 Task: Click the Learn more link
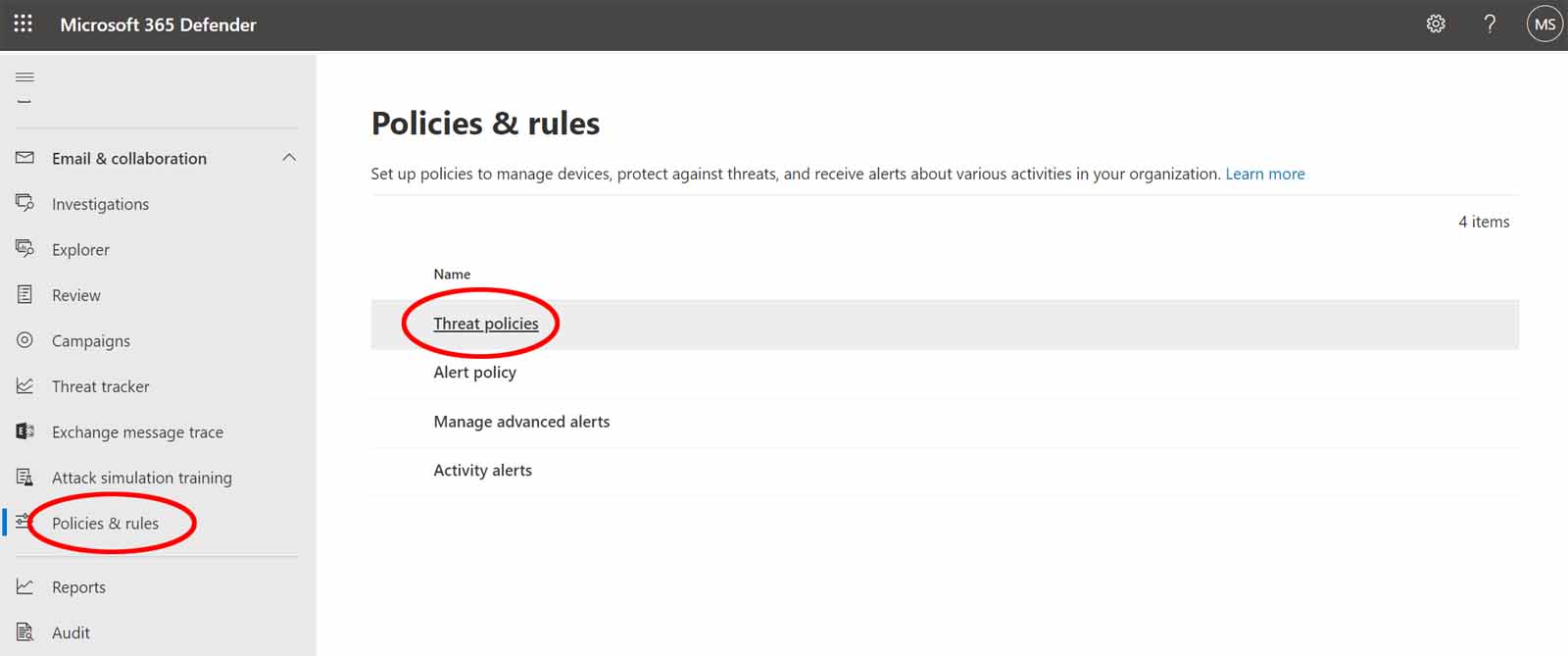point(1265,174)
